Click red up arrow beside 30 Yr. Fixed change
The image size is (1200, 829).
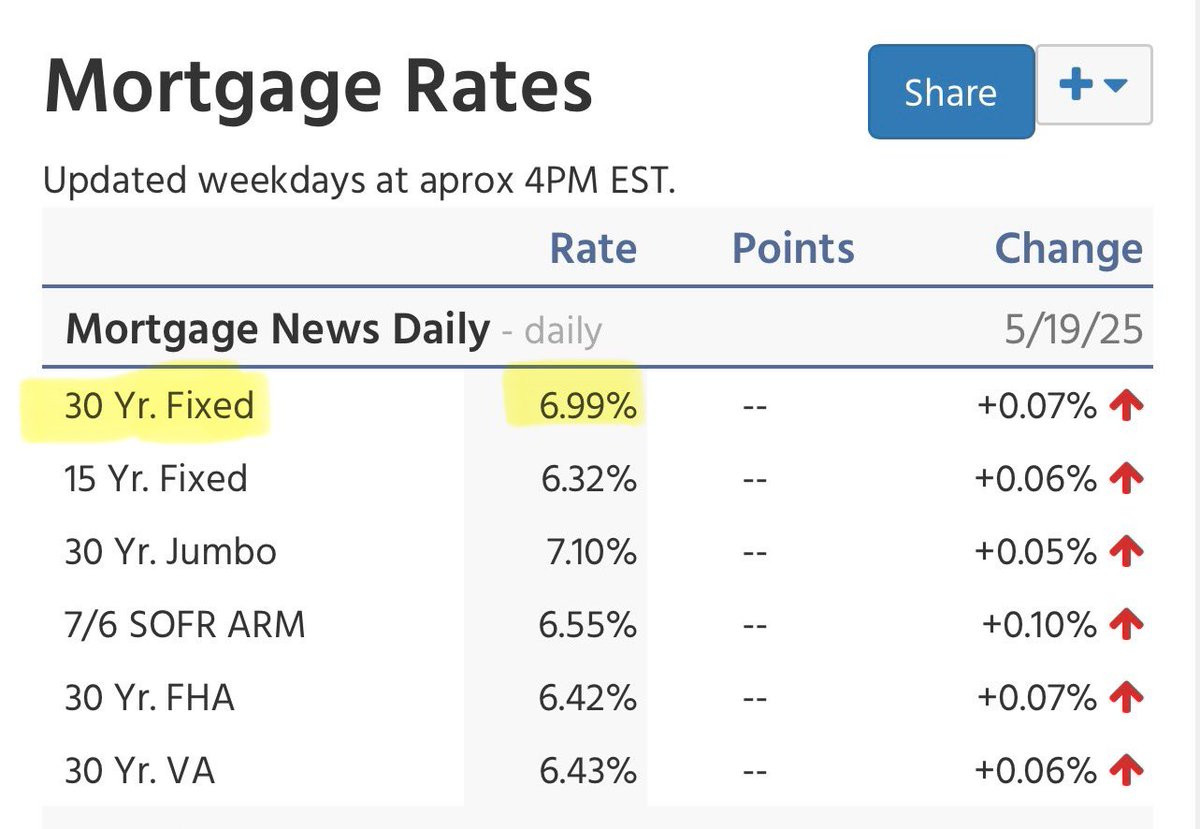(1126, 406)
